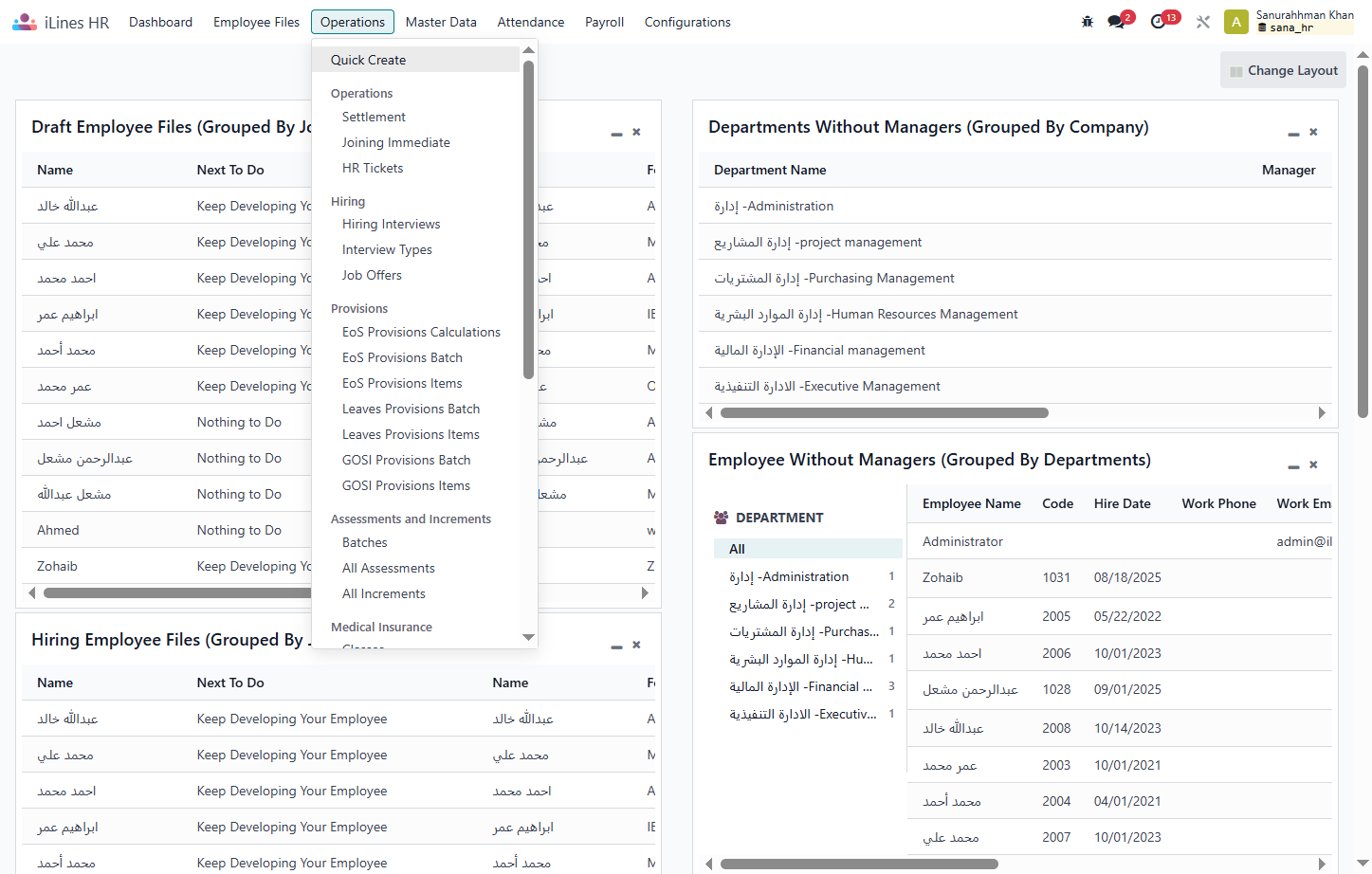Minimize the Hiring Employee Files panel
The height and width of the screenshot is (874, 1372).
point(616,646)
